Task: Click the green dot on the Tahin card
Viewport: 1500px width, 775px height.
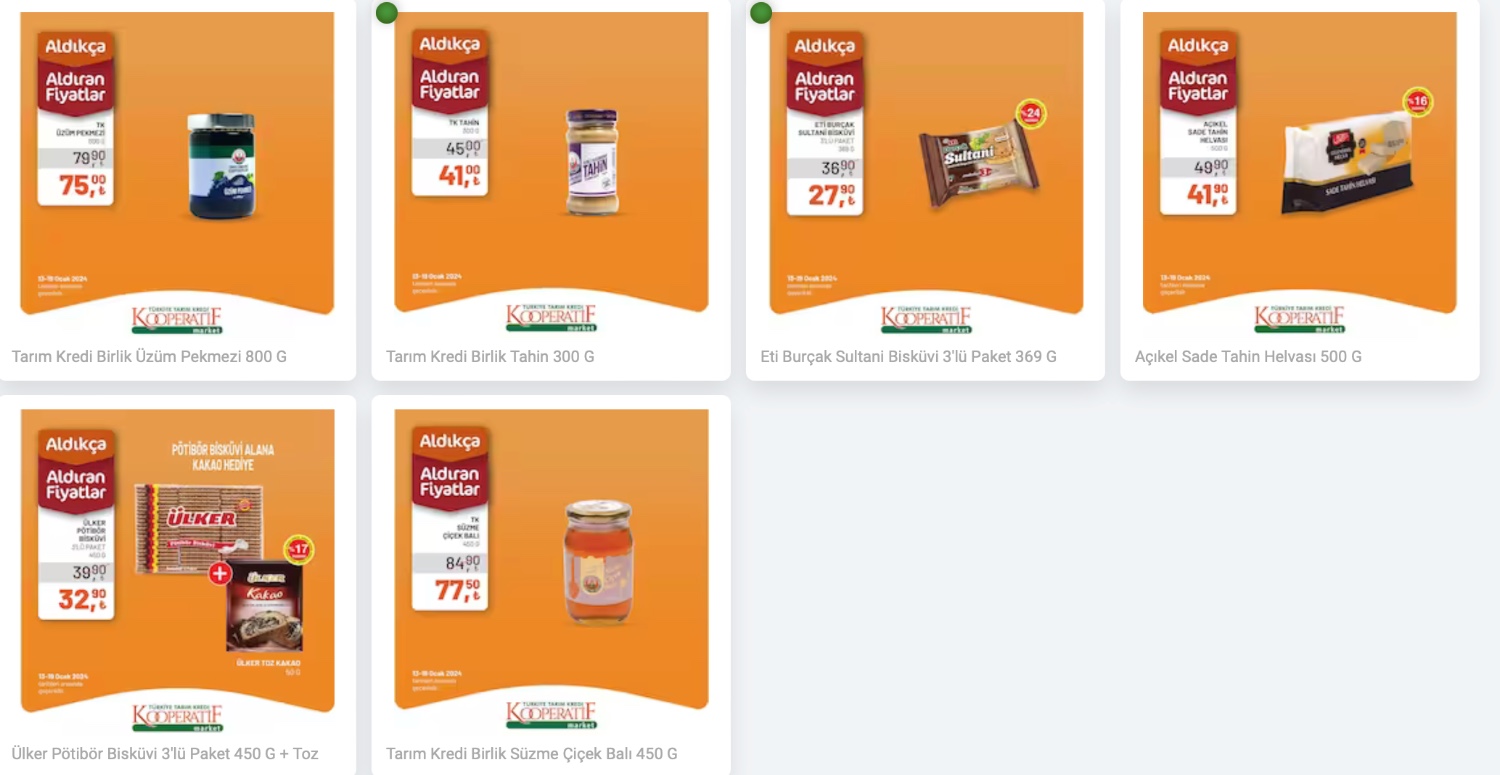Action: point(387,13)
